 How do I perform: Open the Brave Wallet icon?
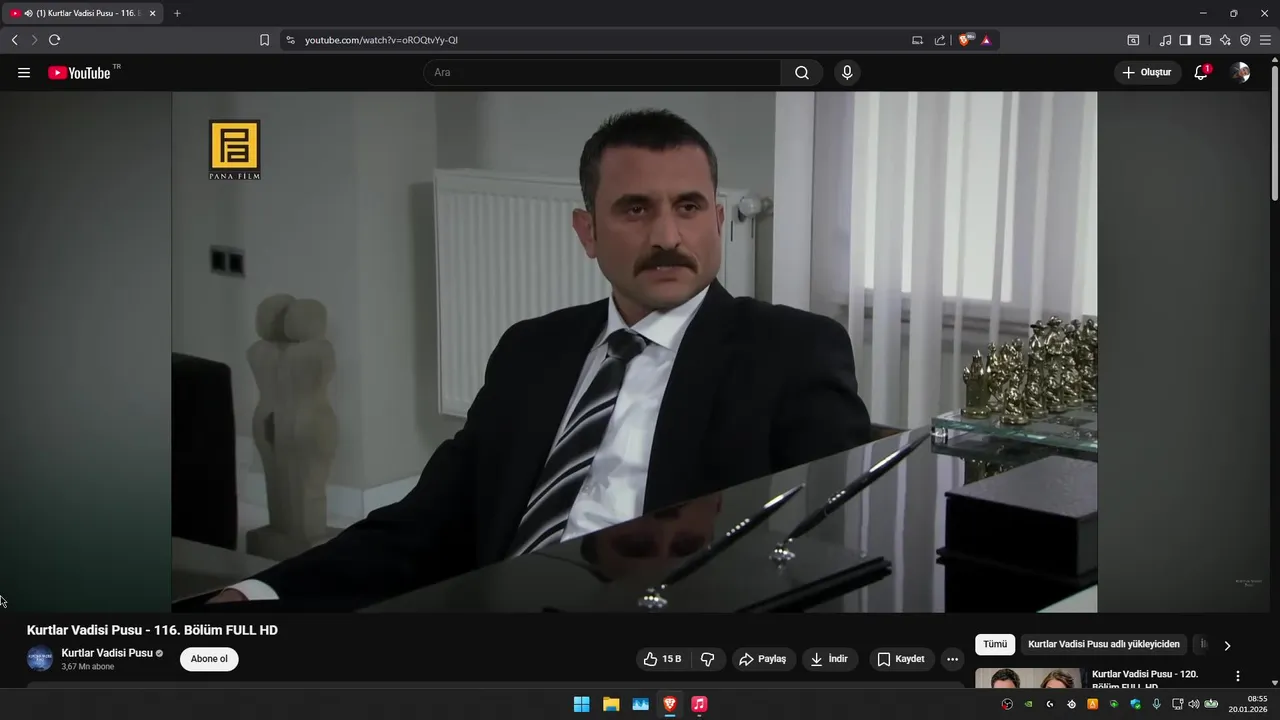[1205, 40]
